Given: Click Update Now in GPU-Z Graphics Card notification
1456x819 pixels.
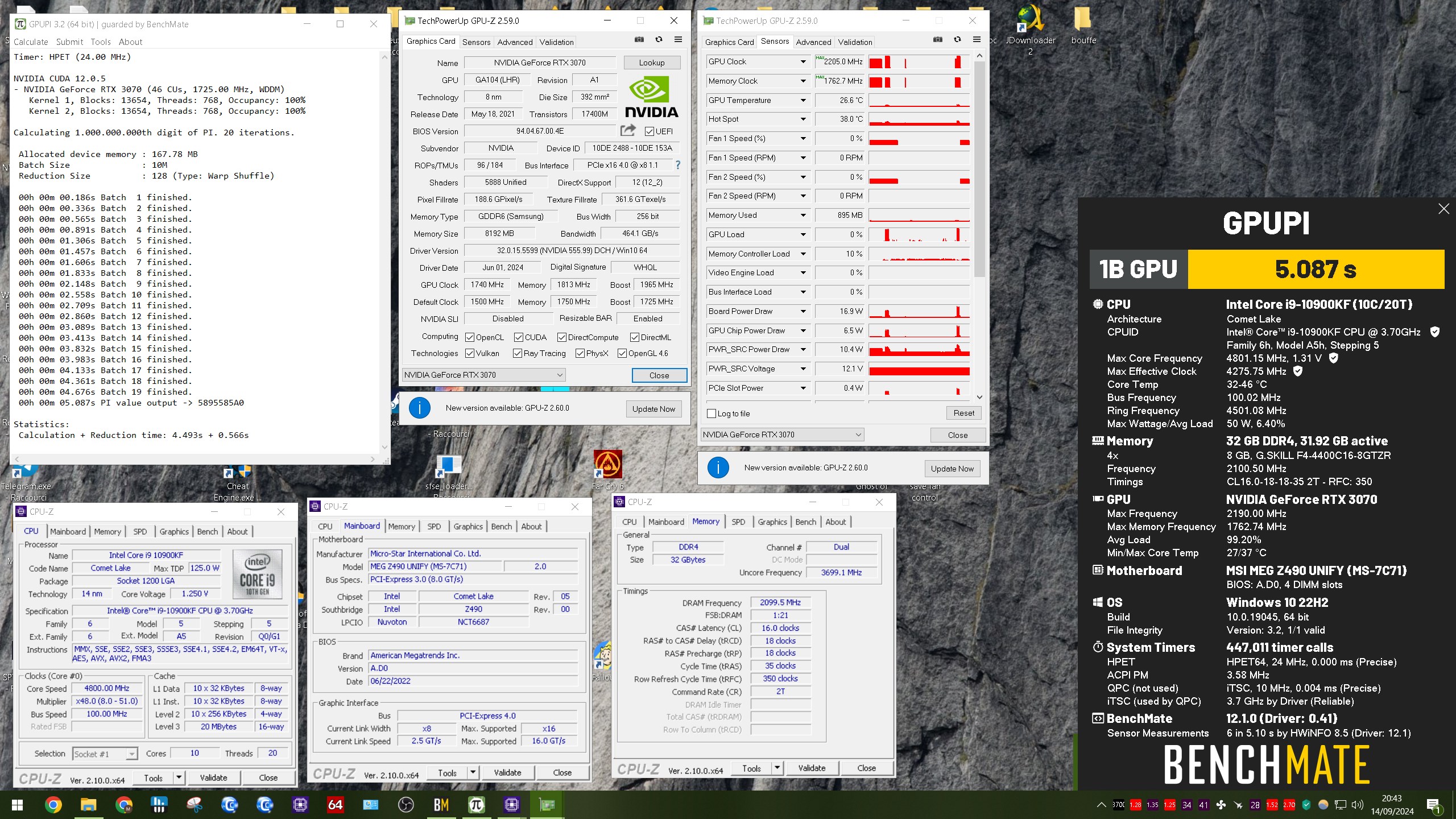Looking at the screenshot, I should point(653,409).
